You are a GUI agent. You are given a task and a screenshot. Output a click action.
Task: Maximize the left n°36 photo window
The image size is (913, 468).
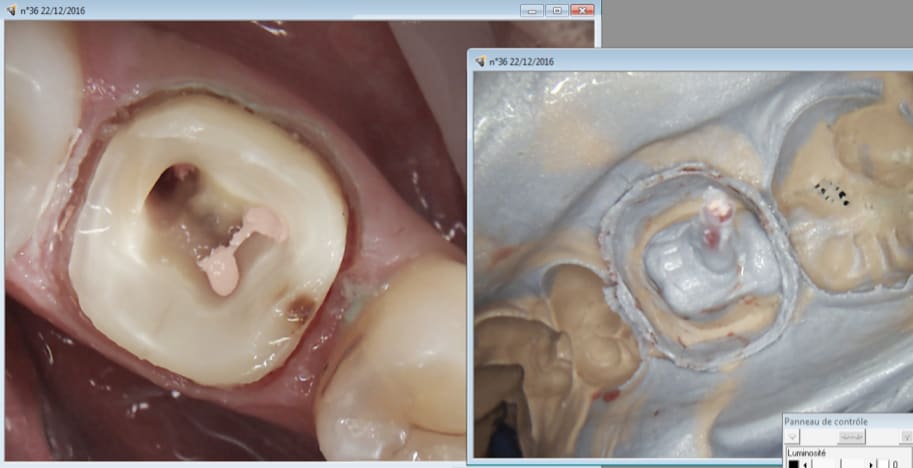[x=556, y=10]
